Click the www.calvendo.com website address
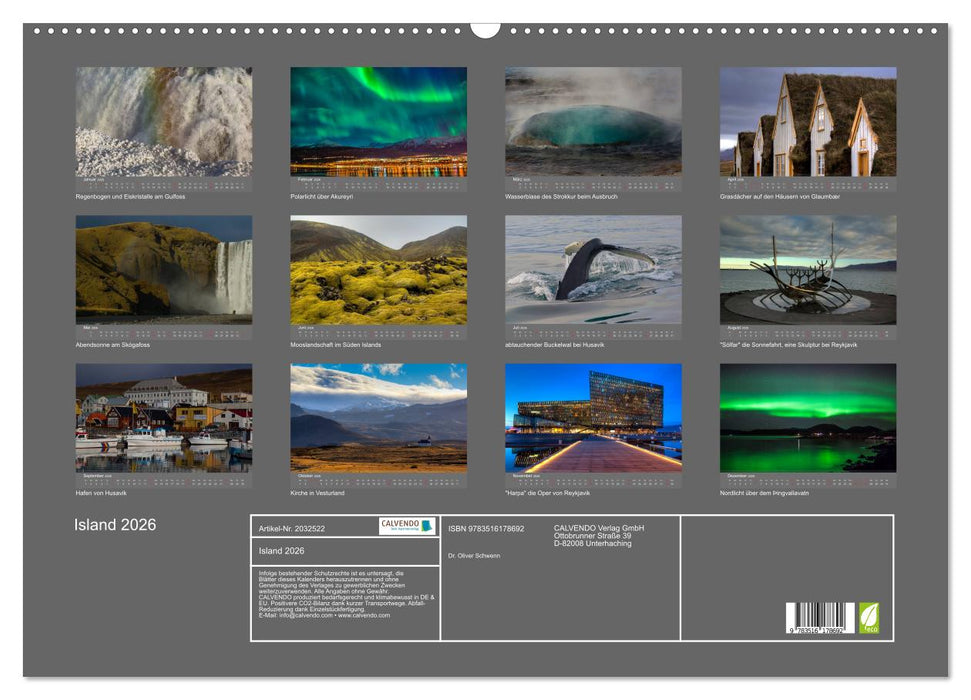The width and height of the screenshot is (971, 700). 364,615
